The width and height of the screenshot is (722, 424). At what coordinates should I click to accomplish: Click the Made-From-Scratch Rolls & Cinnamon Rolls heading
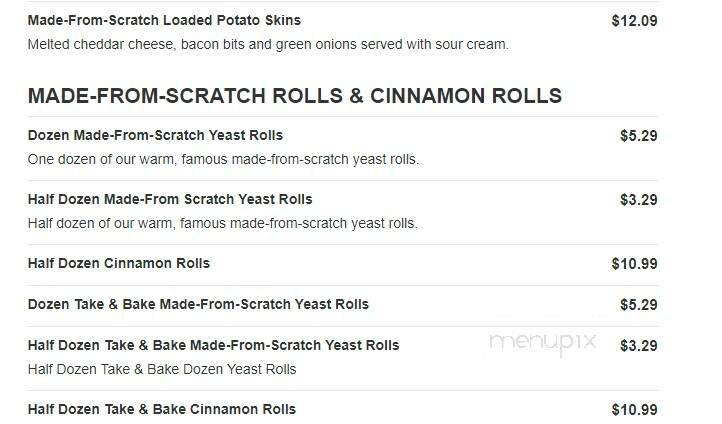click(295, 96)
